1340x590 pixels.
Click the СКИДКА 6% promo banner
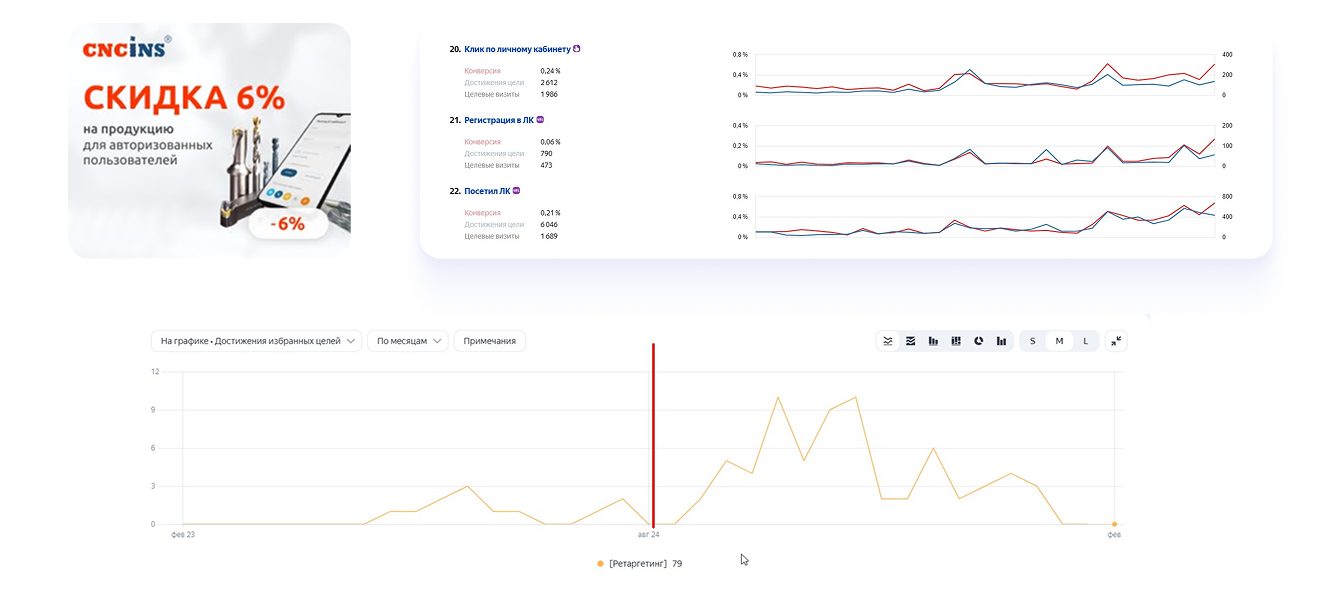coord(209,140)
